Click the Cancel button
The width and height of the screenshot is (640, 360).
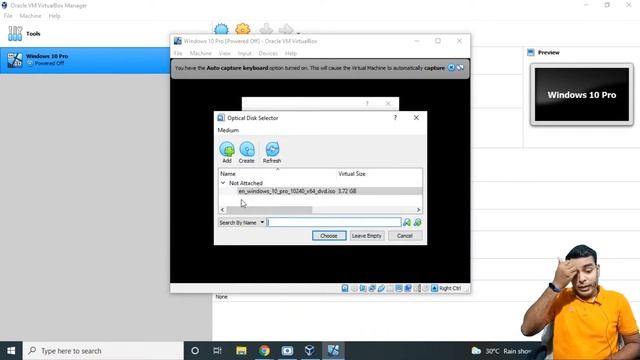404,236
